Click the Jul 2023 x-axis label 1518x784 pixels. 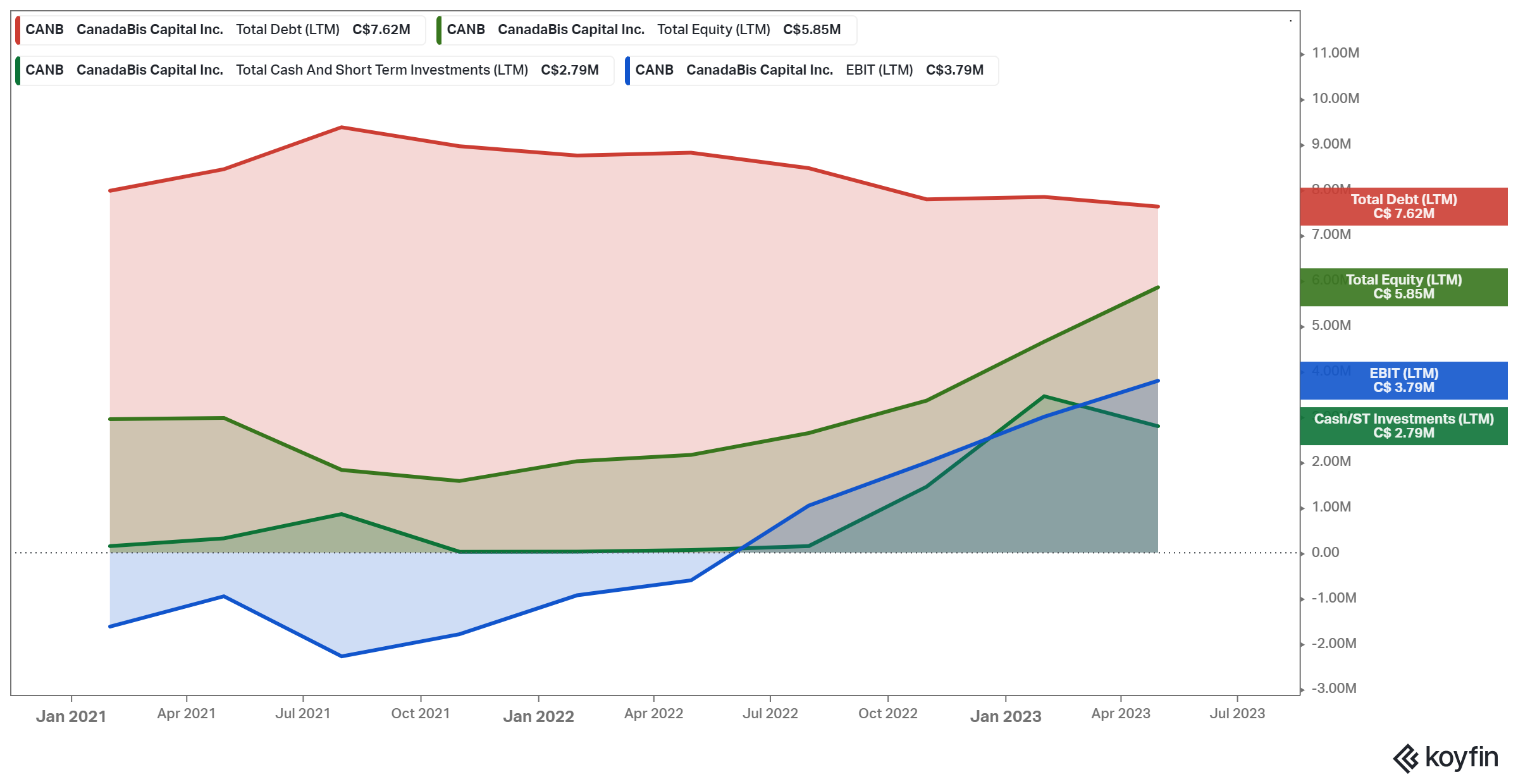(1237, 714)
